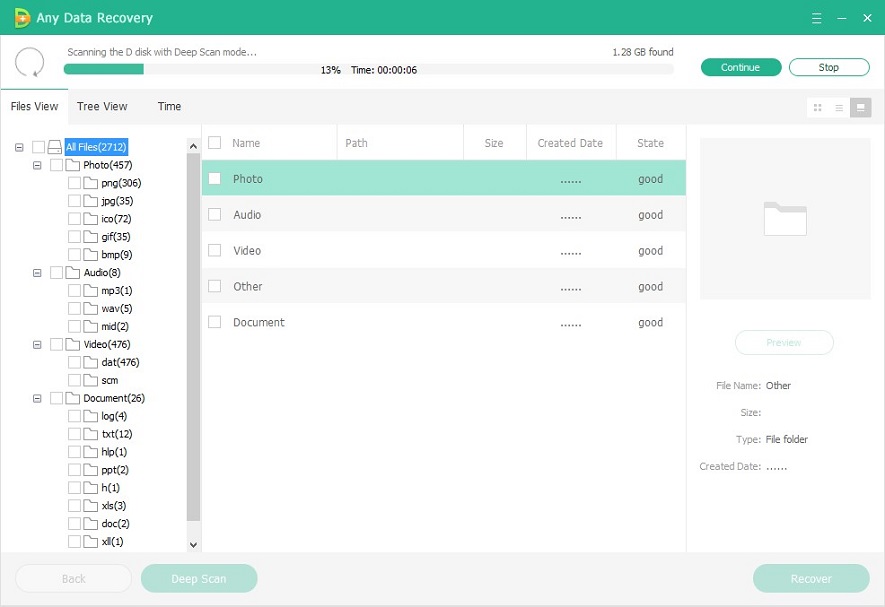This screenshot has width=885, height=607.
Task: Check the Document(26) tree checkbox
Action: coord(56,398)
